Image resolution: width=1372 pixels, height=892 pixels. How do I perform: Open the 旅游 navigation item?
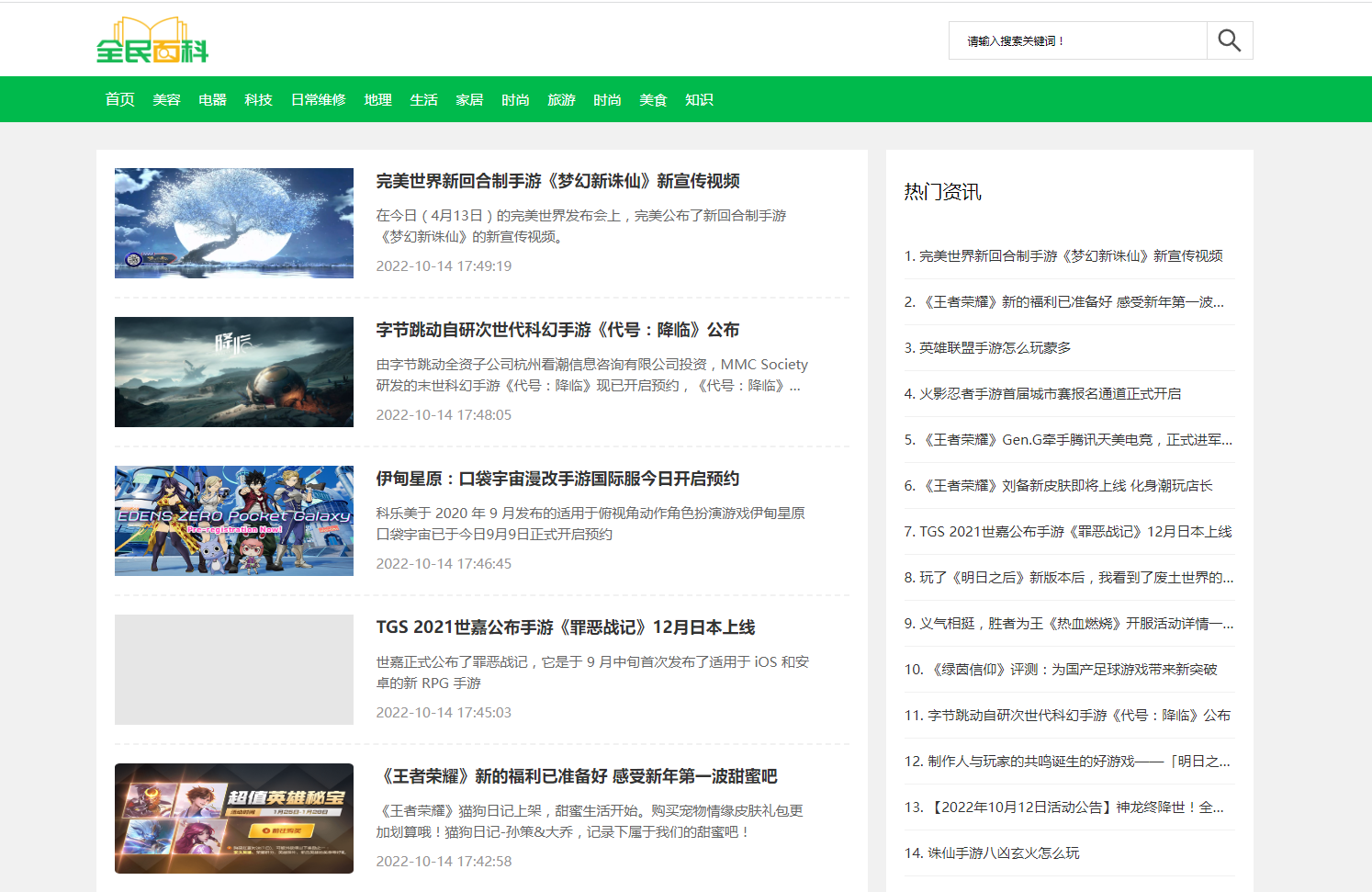pos(561,99)
